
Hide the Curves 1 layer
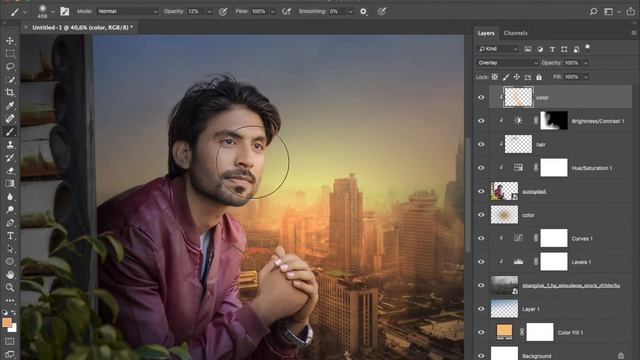click(x=481, y=238)
